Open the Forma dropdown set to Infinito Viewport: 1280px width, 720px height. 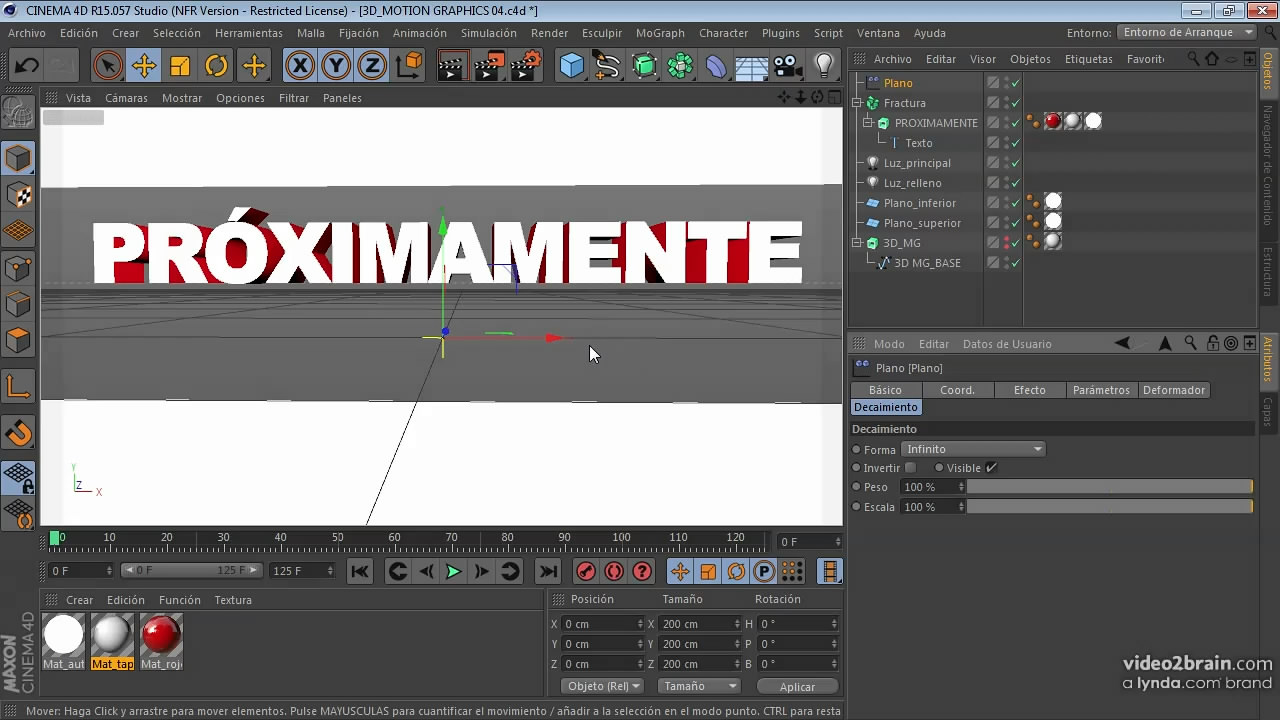(973, 449)
